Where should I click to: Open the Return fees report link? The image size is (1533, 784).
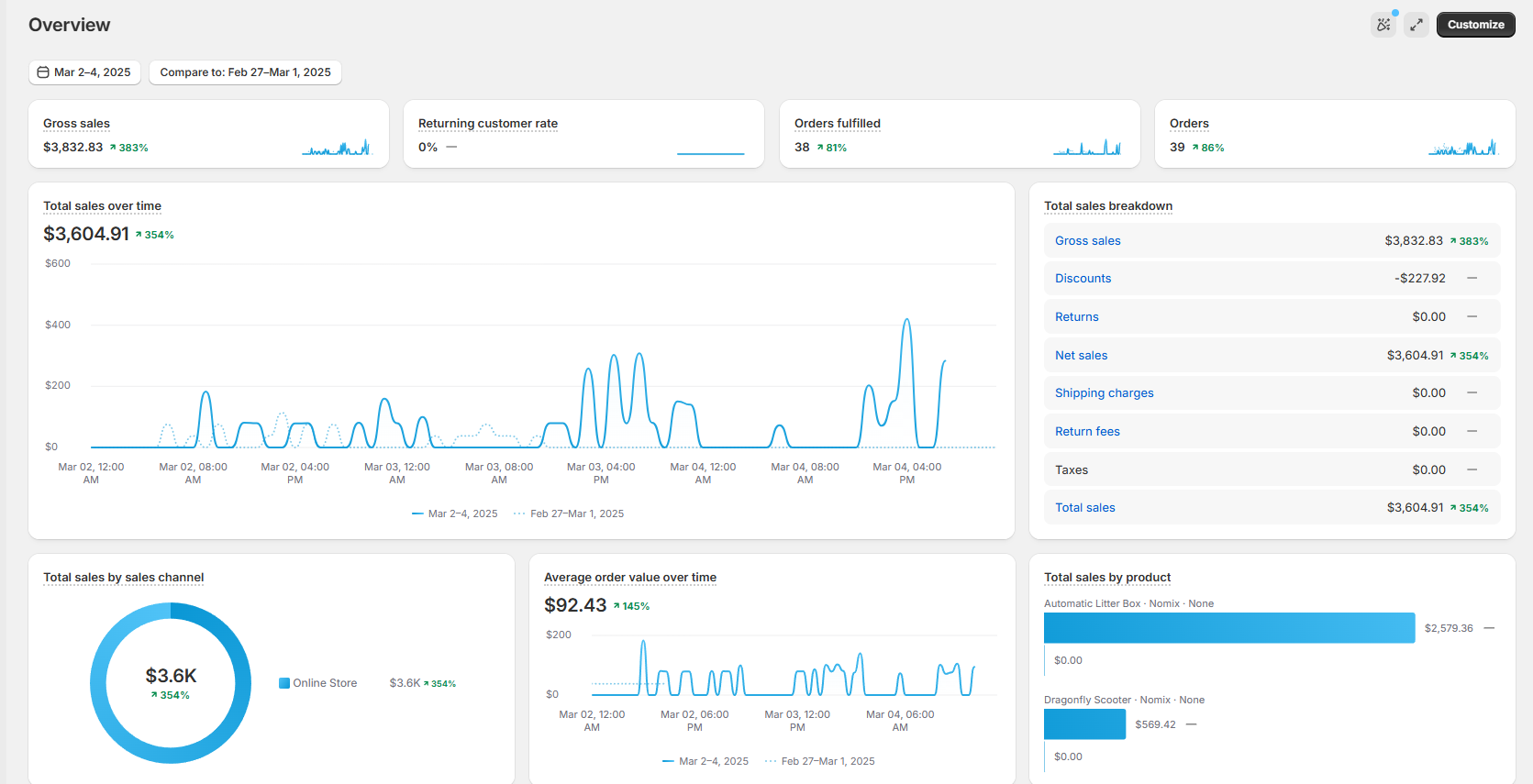click(1087, 432)
